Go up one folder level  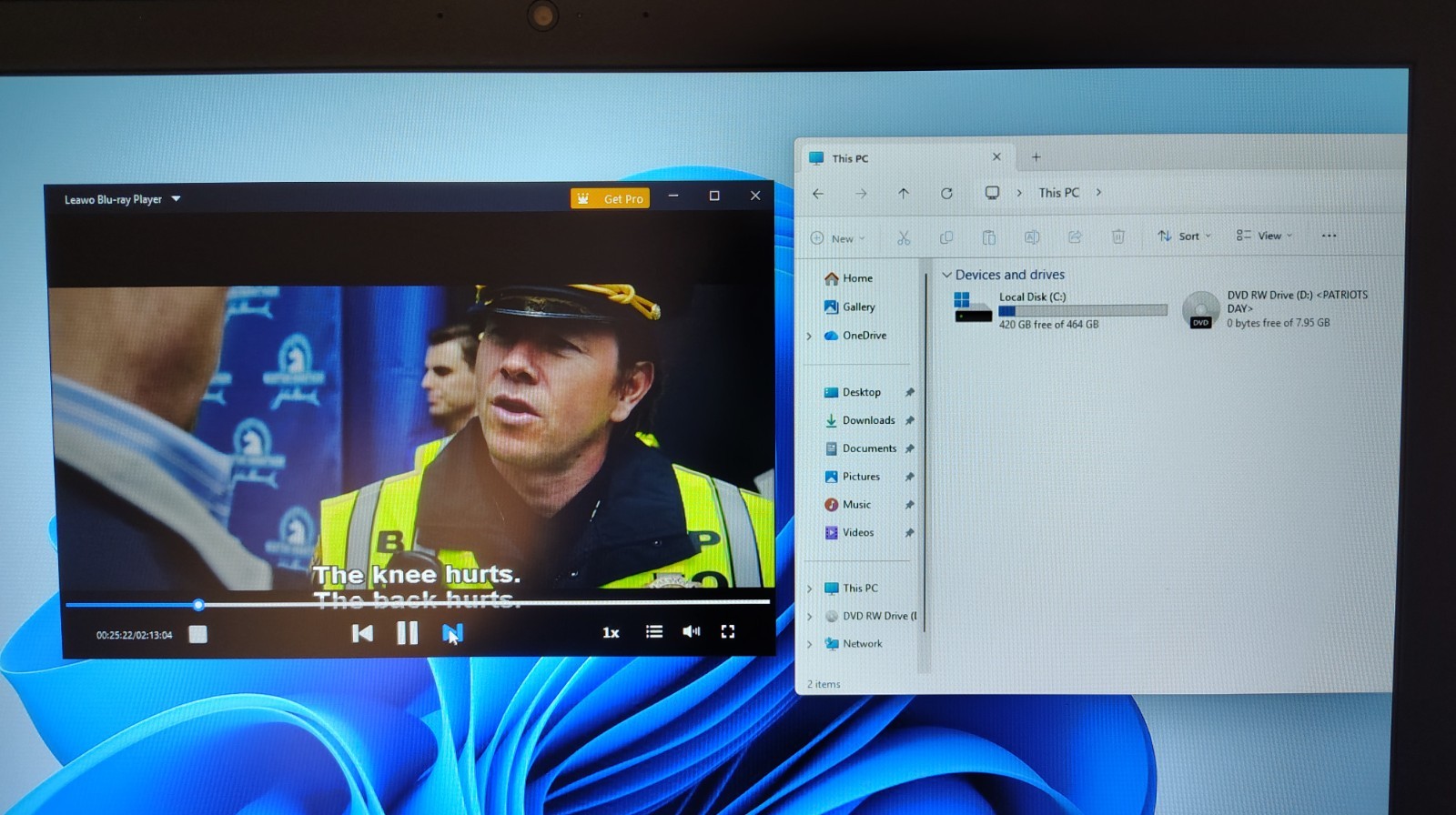pos(904,193)
